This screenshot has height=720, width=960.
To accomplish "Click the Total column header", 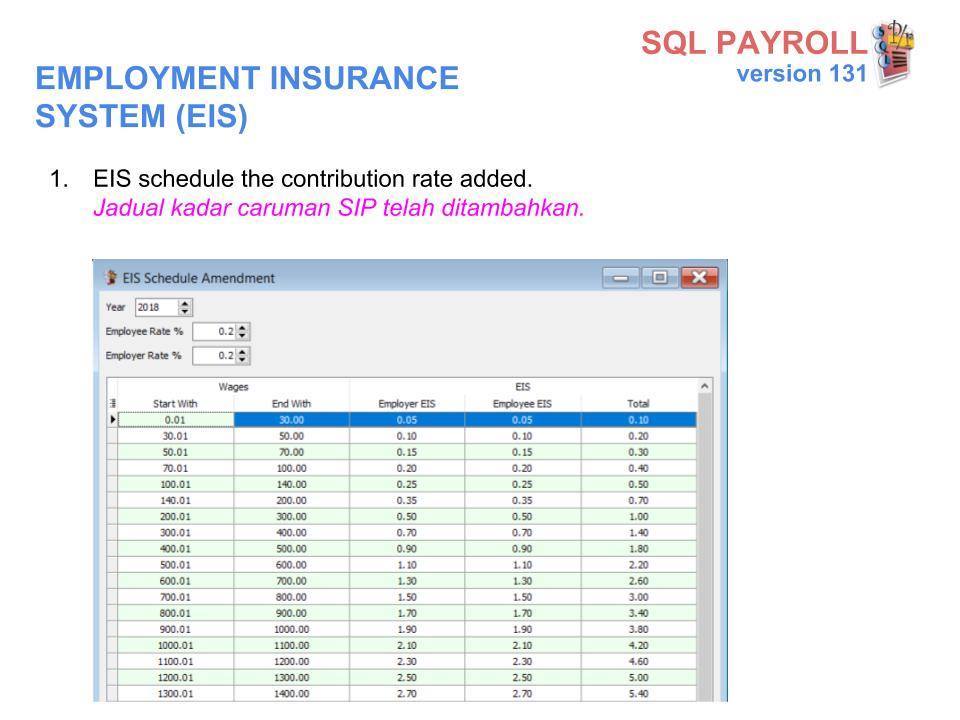I will click(x=638, y=403).
